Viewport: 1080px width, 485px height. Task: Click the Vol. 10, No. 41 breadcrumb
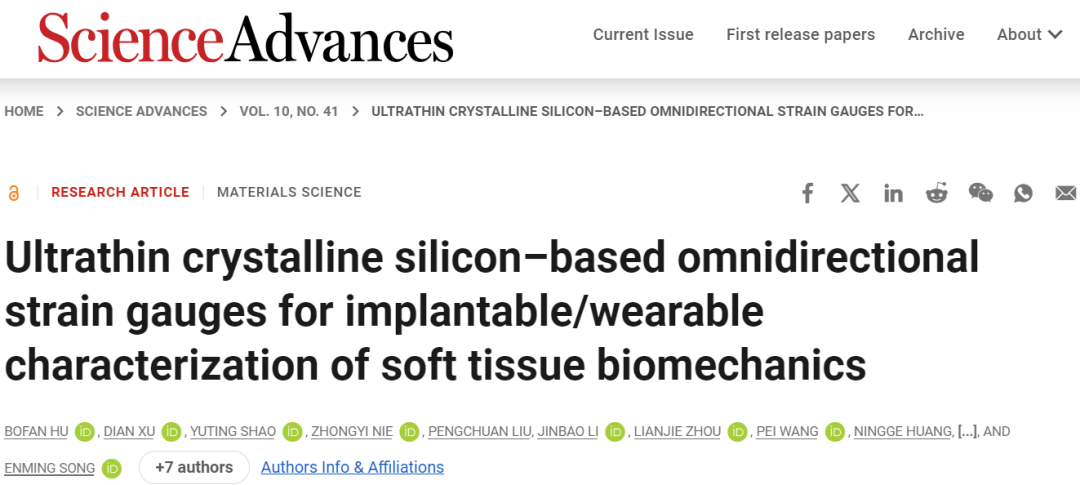[289, 111]
